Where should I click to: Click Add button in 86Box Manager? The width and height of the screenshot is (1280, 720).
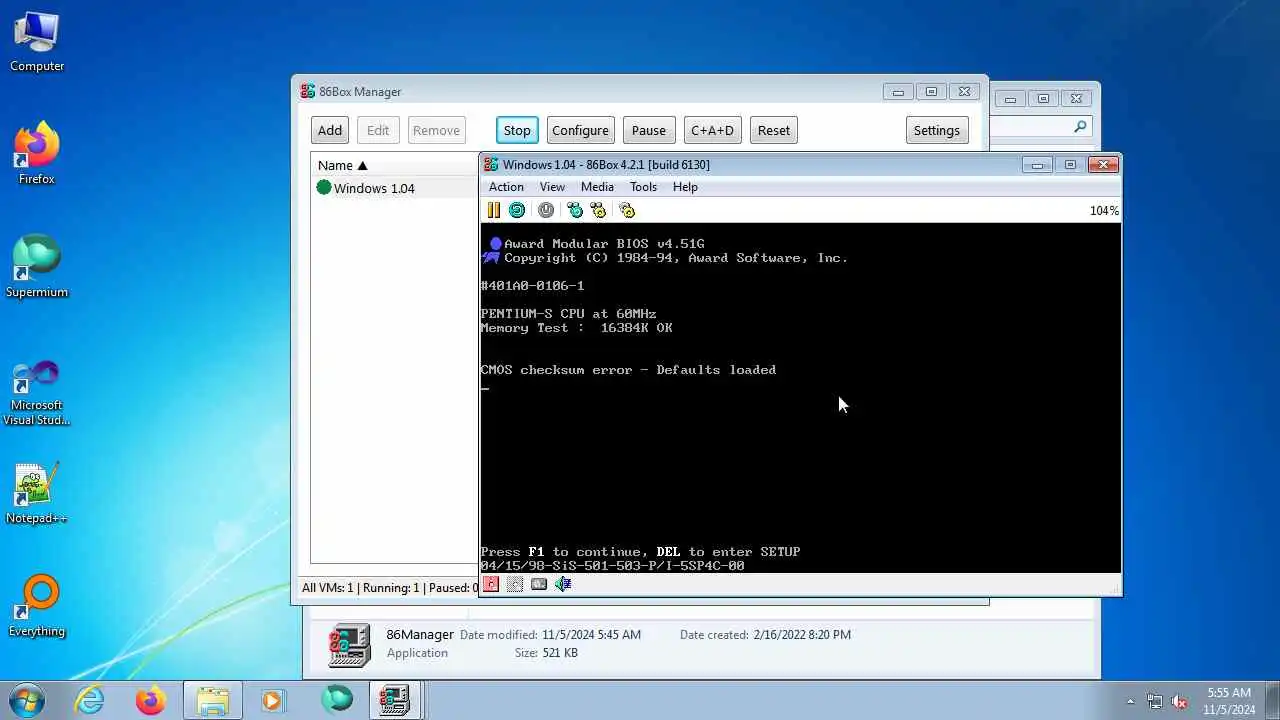click(330, 130)
